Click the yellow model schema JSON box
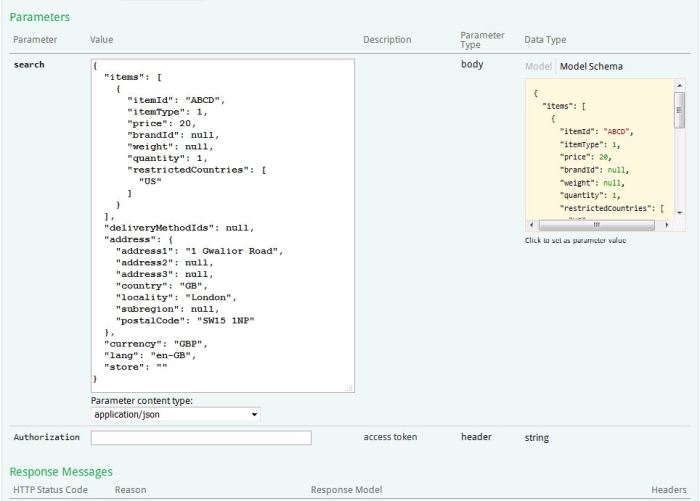This screenshot has width=700, height=501. coord(600,150)
